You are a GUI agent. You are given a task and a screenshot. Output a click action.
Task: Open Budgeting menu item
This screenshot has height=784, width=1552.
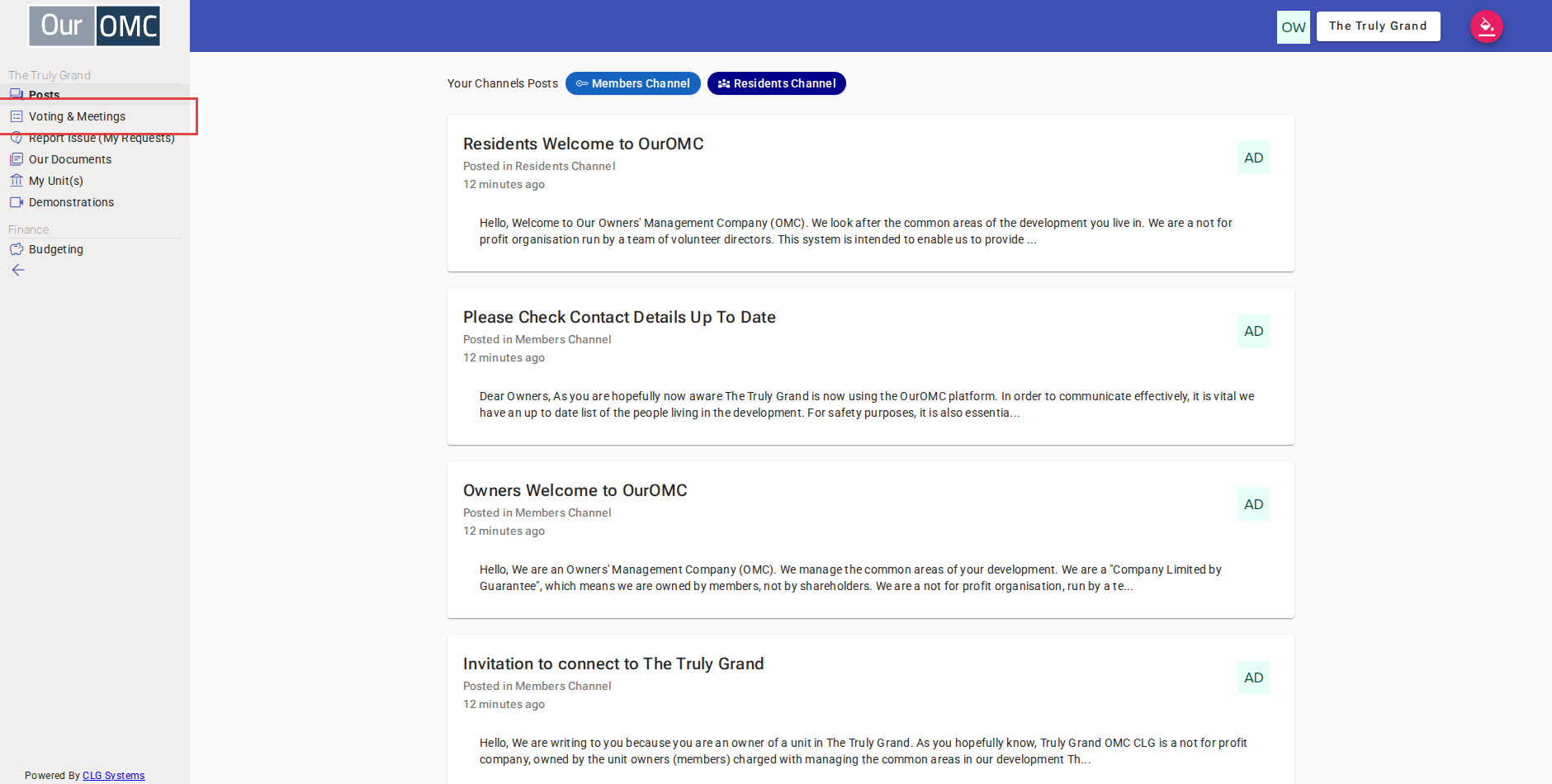point(95,249)
